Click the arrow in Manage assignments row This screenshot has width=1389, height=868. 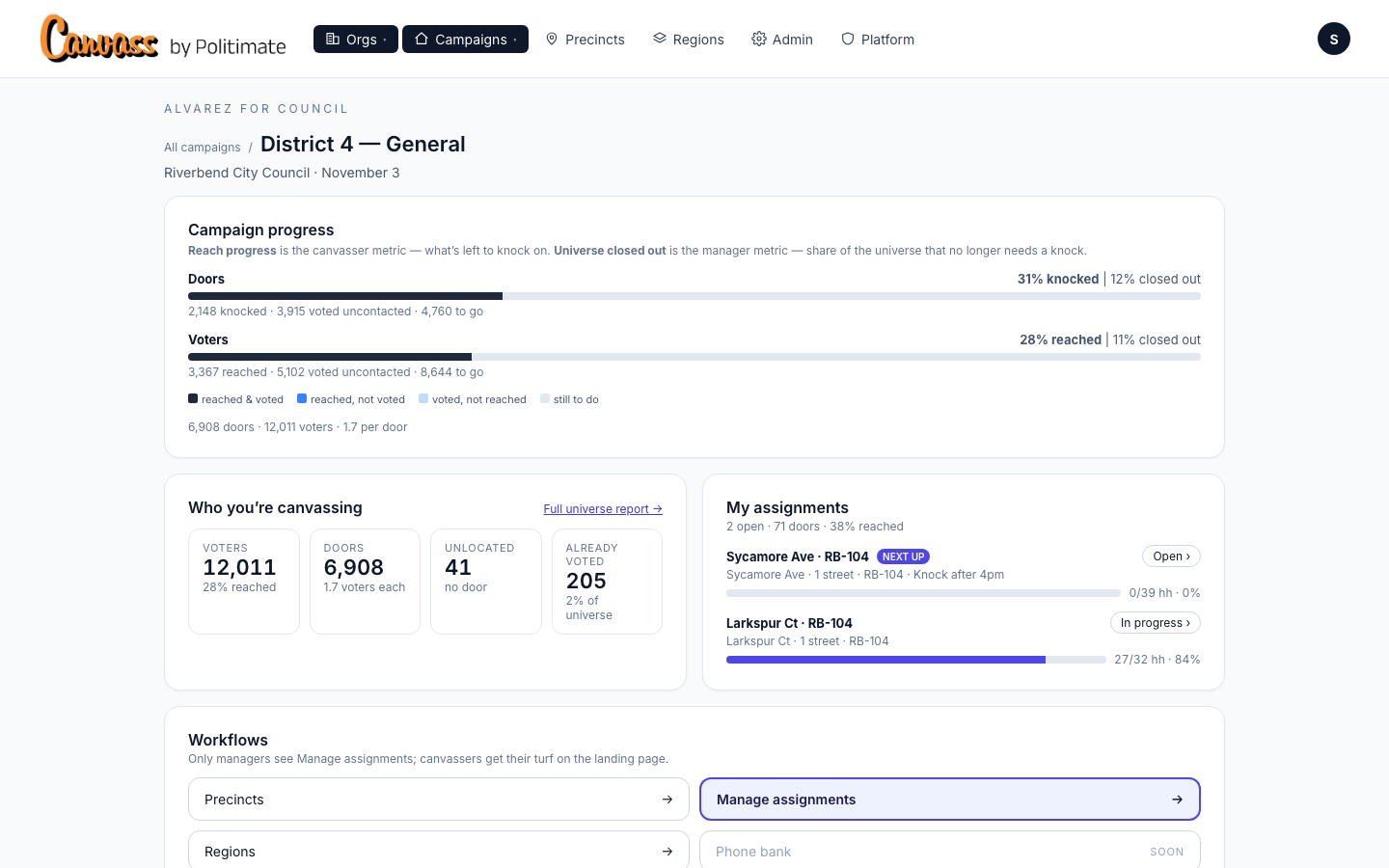[x=1177, y=800]
